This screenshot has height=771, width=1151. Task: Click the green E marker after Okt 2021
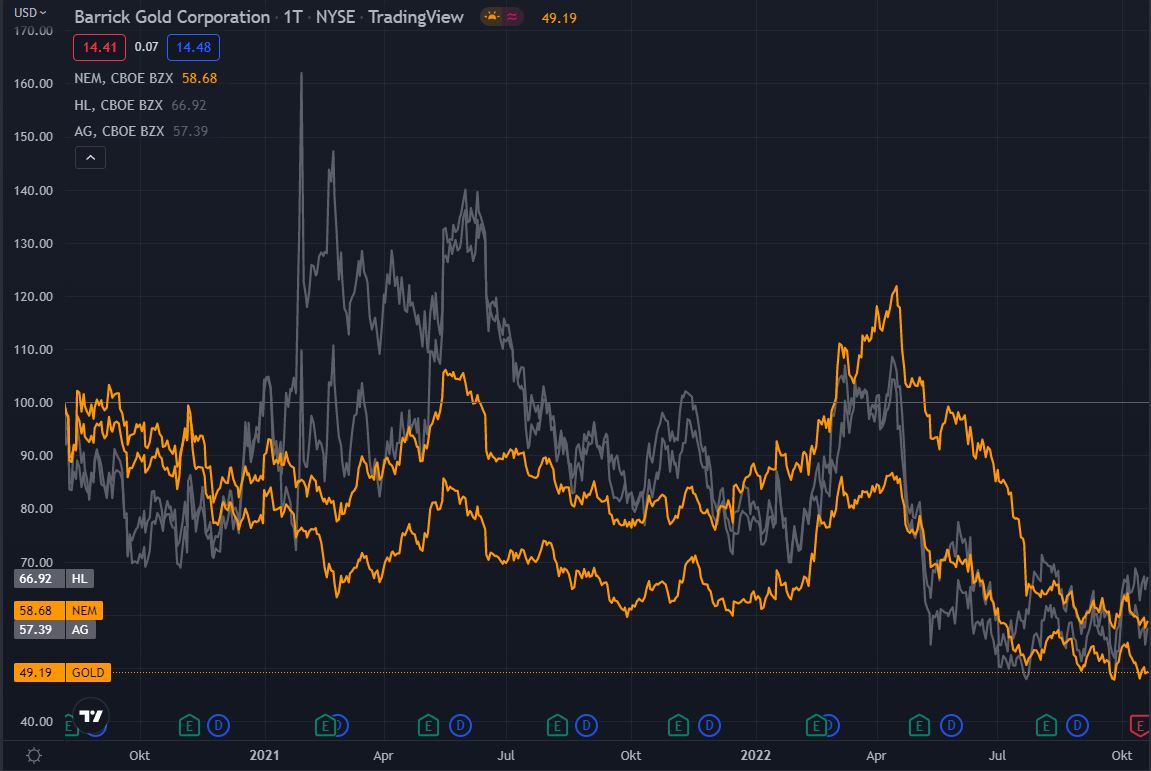click(x=678, y=724)
